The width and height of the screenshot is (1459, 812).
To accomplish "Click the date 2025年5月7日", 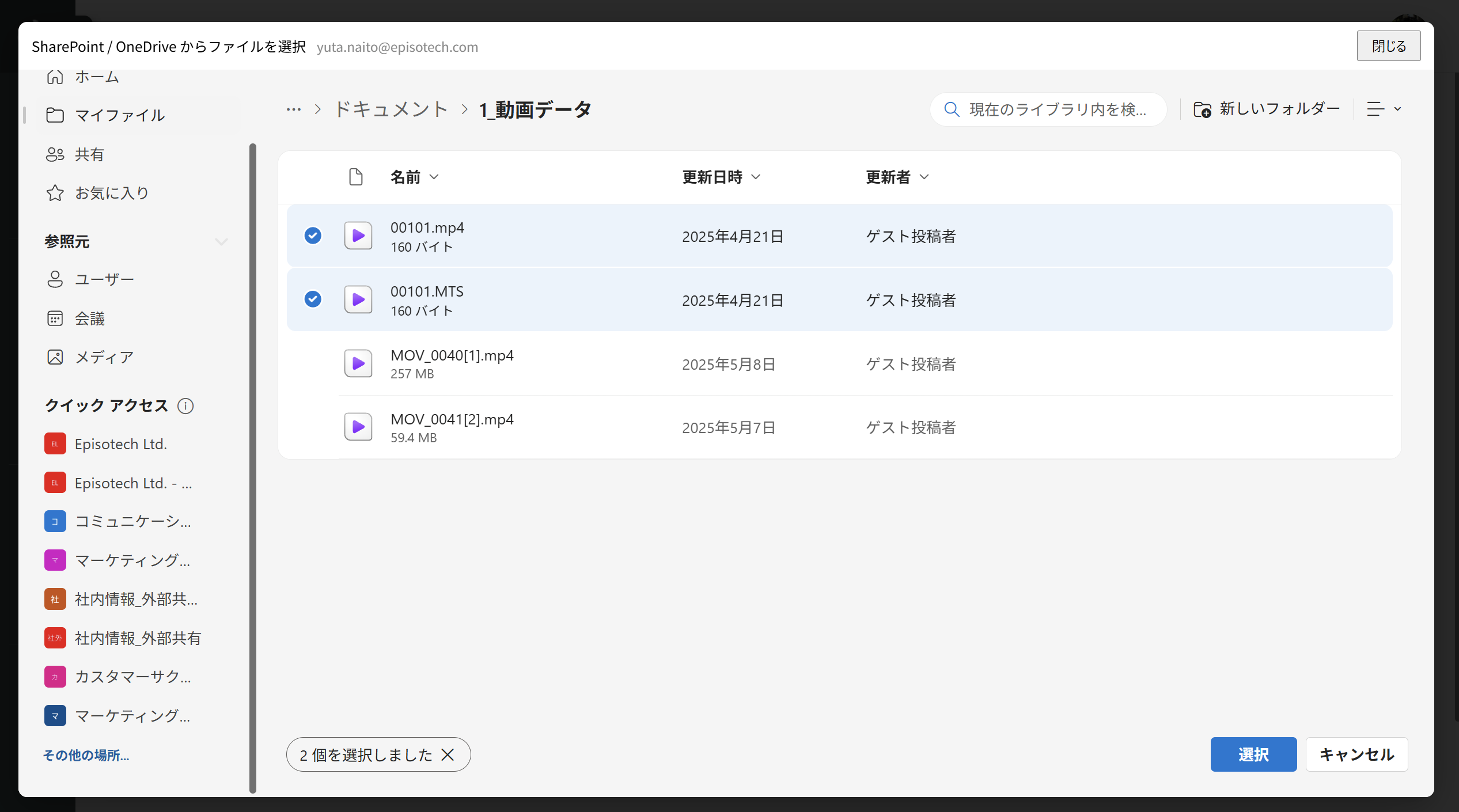I will pyautogui.click(x=729, y=427).
